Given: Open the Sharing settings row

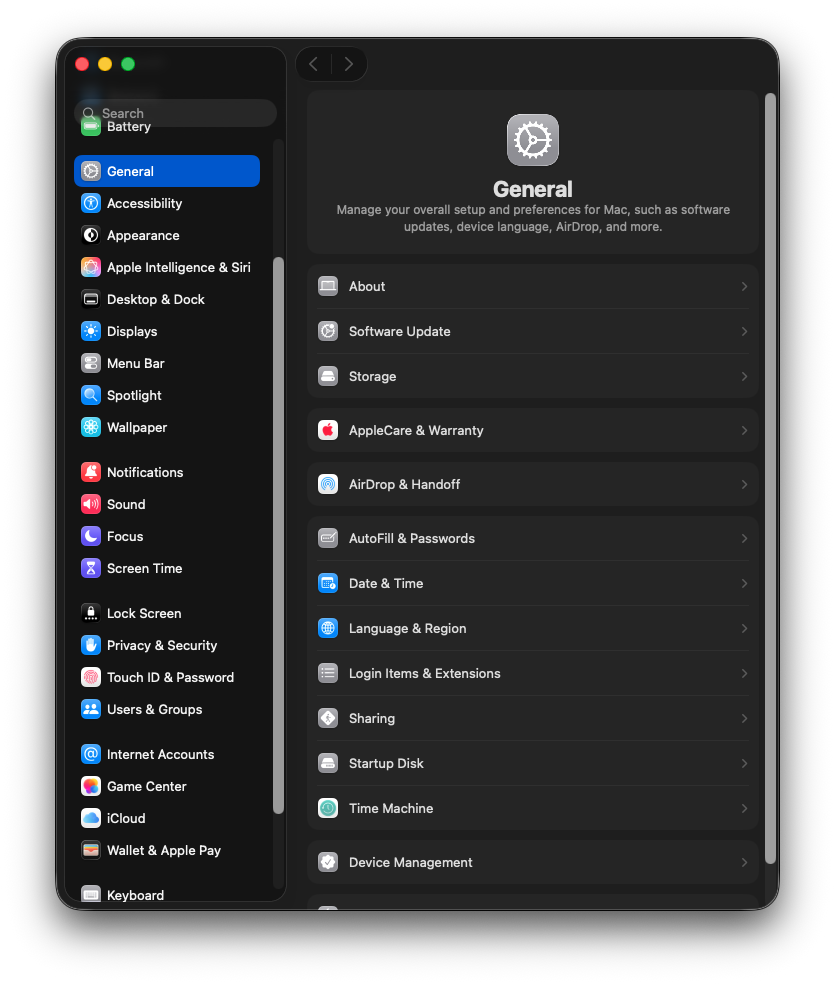Looking at the screenshot, I should 533,719.
